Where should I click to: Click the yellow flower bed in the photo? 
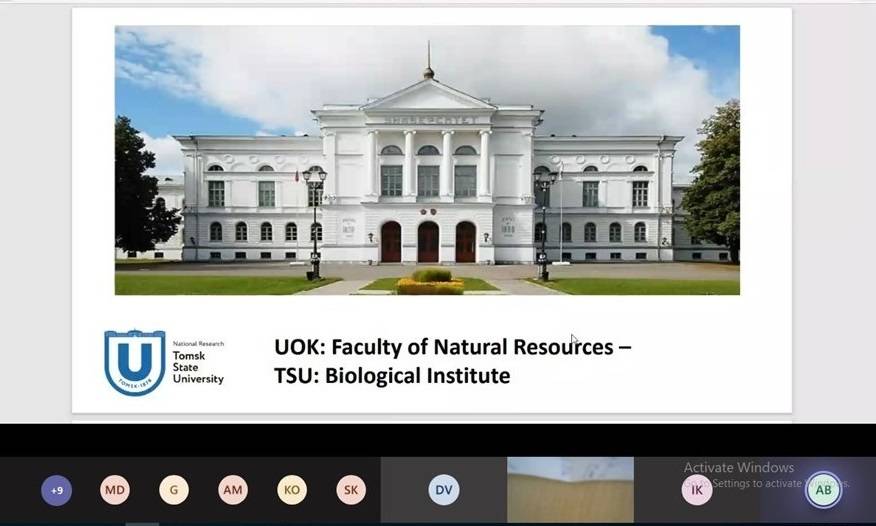[x=430, y=285]
